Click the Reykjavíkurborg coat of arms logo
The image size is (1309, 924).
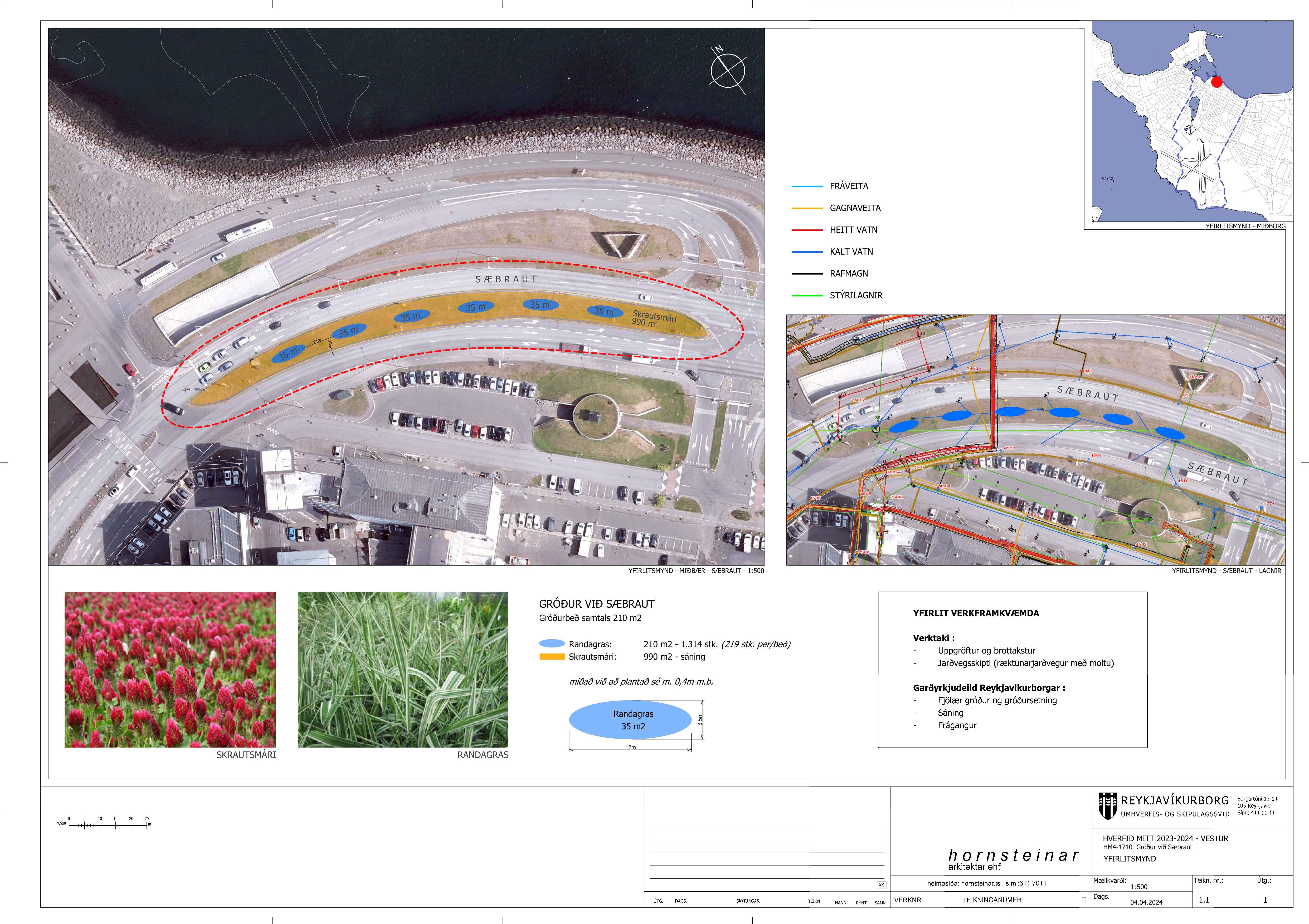point(1107,805)
